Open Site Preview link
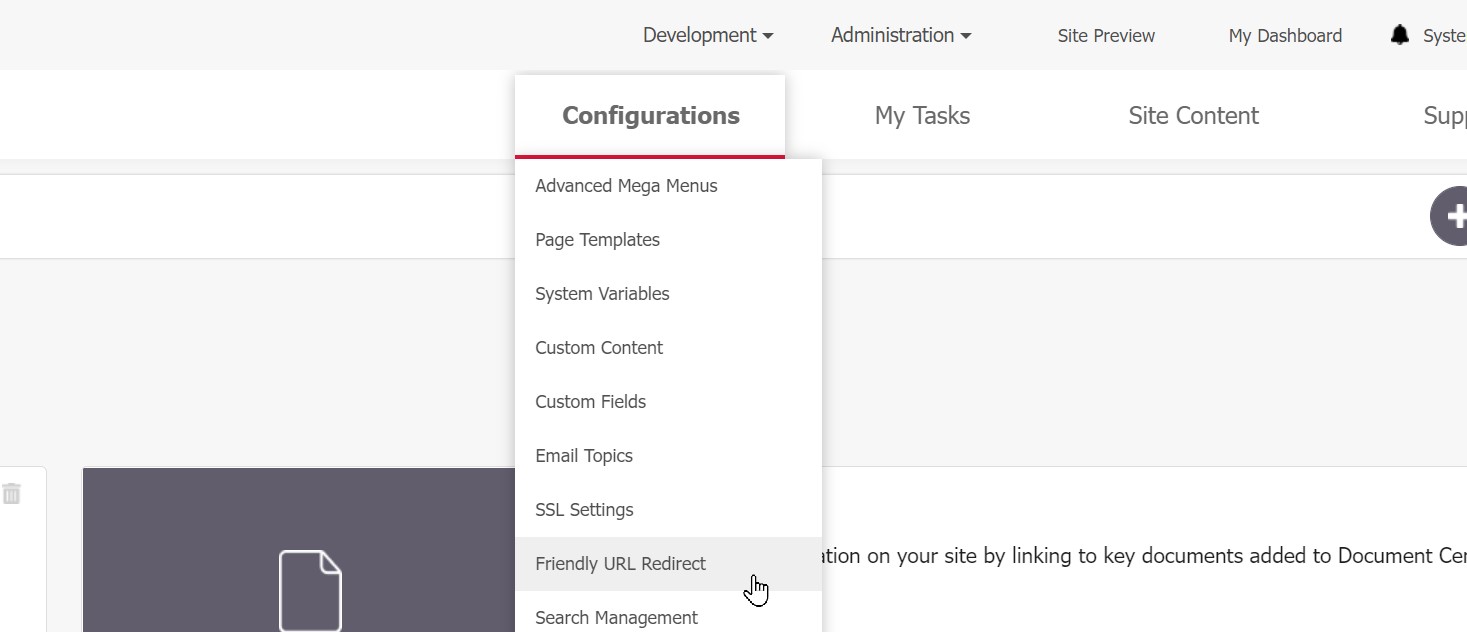 [1106, 36]
